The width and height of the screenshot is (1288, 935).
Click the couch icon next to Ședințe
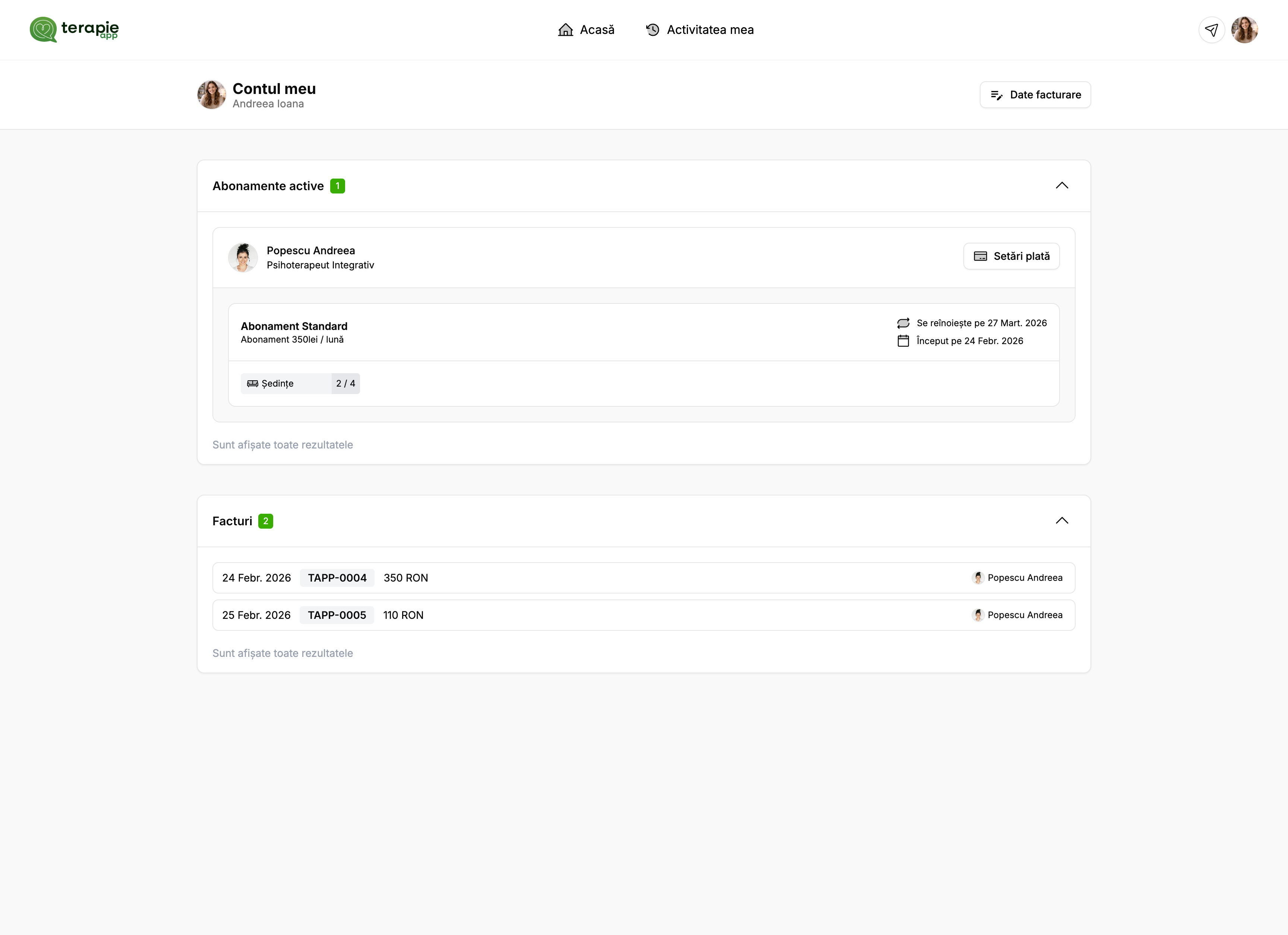click(253, 383)
